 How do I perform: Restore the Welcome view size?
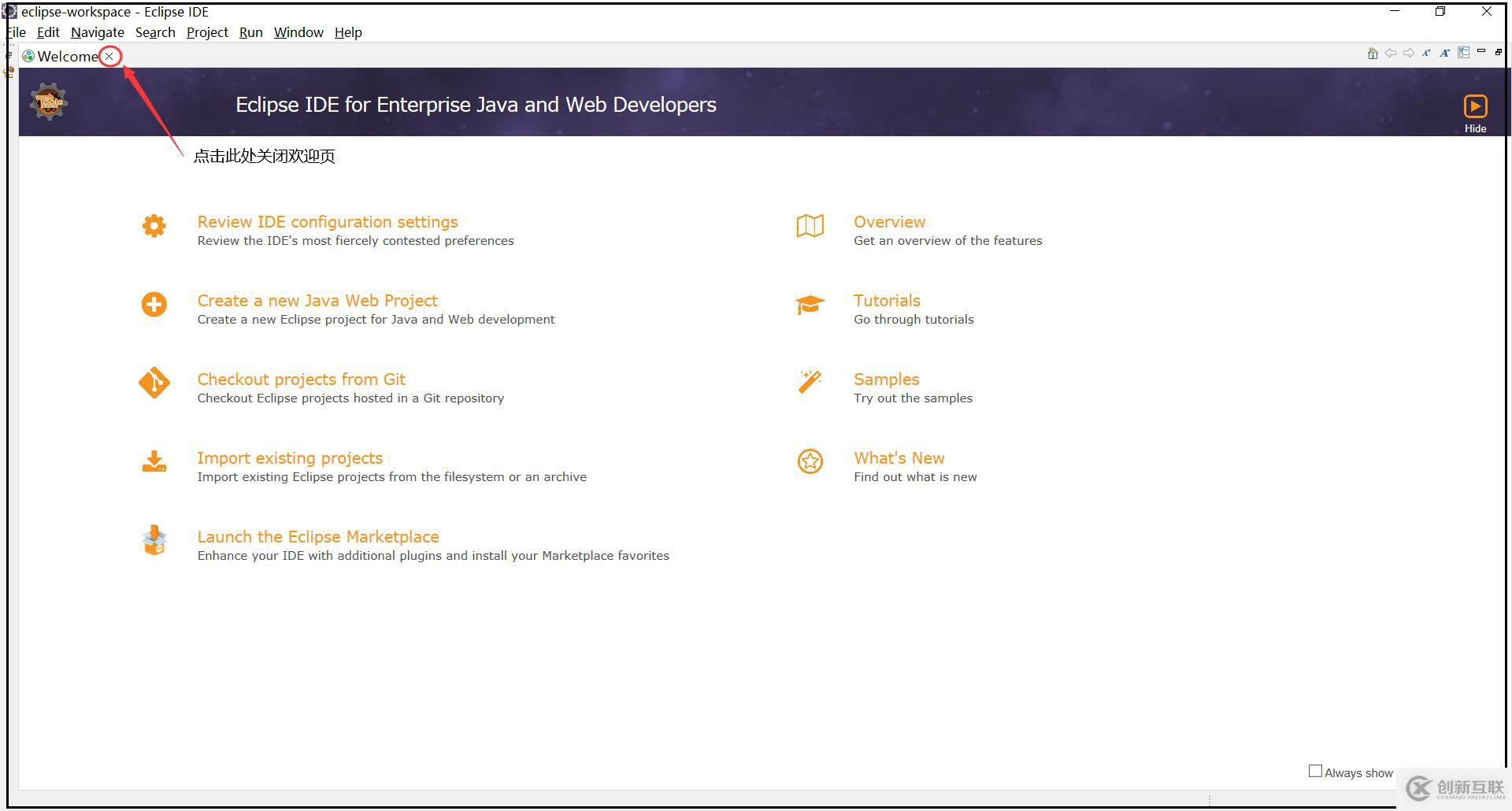pyautogui.click(x=1499, y=52)
